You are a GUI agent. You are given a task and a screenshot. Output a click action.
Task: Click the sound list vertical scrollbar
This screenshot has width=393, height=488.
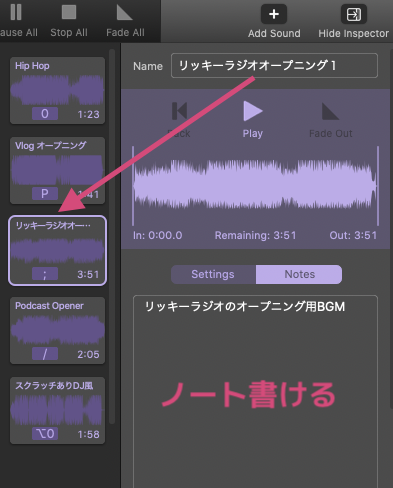click(112, 237)
